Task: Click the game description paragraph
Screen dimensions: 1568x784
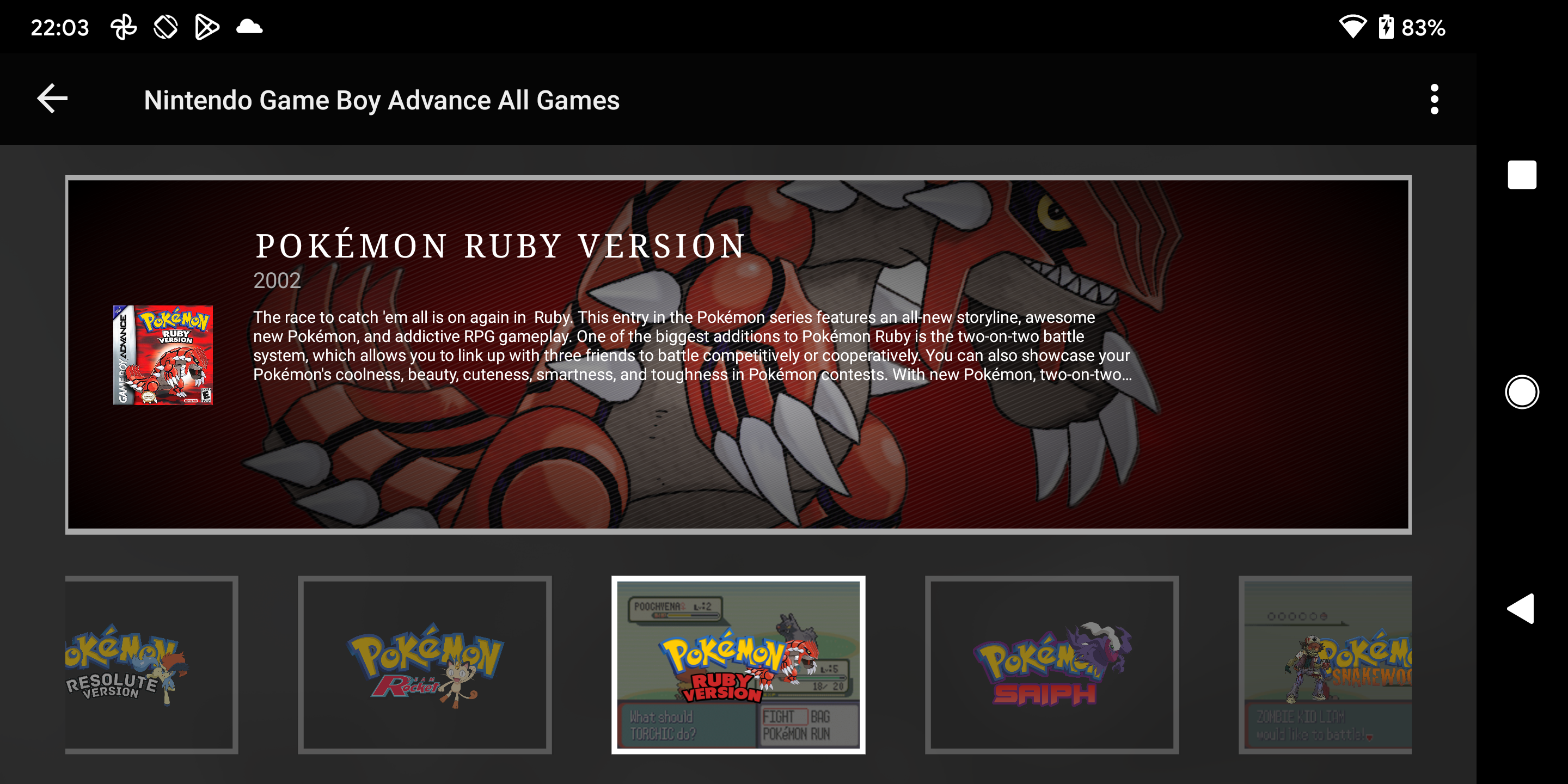Action: tap(692, 346)
